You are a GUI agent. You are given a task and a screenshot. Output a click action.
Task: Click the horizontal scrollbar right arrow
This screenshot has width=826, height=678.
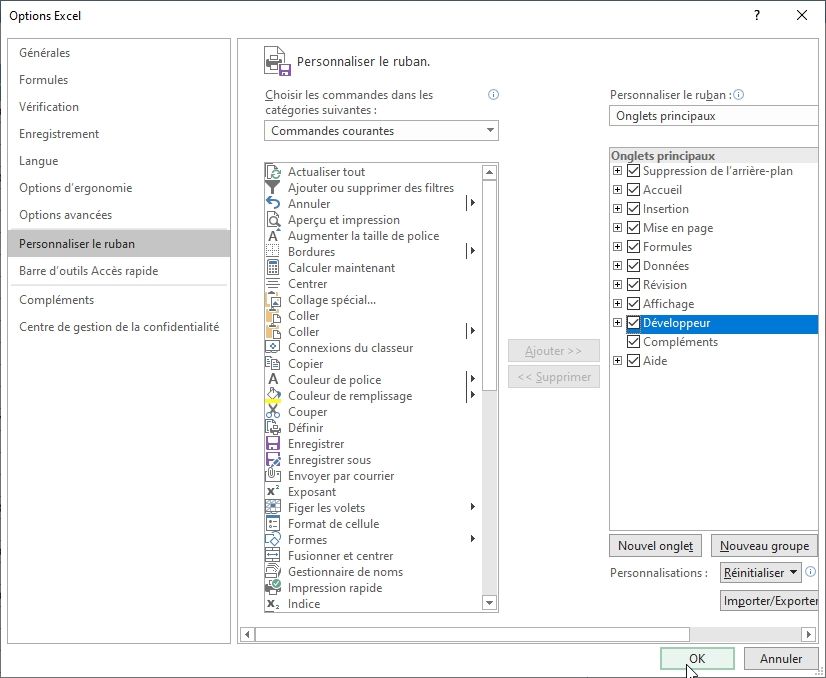(x=808, y=634)
